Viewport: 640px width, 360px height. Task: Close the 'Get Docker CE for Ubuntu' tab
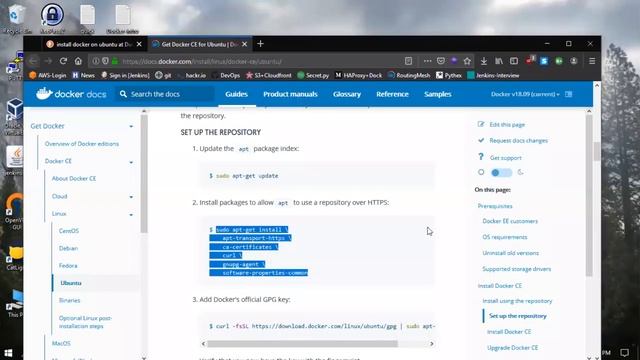(244, 44)
